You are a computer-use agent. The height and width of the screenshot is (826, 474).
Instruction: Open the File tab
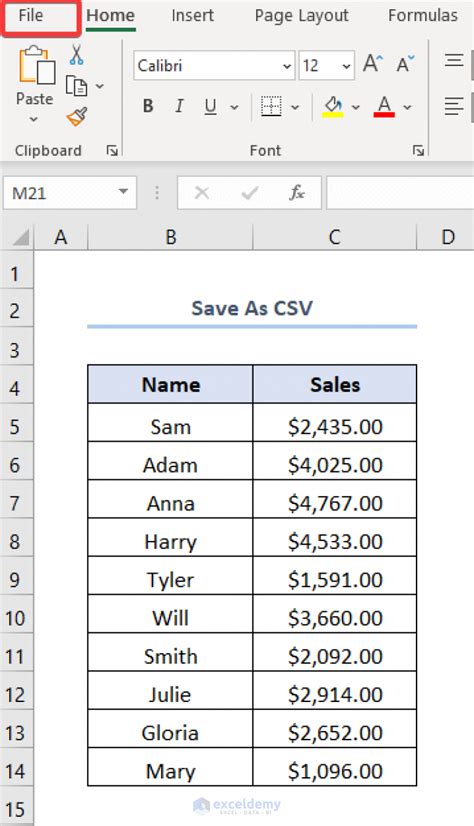click(31, 16)
